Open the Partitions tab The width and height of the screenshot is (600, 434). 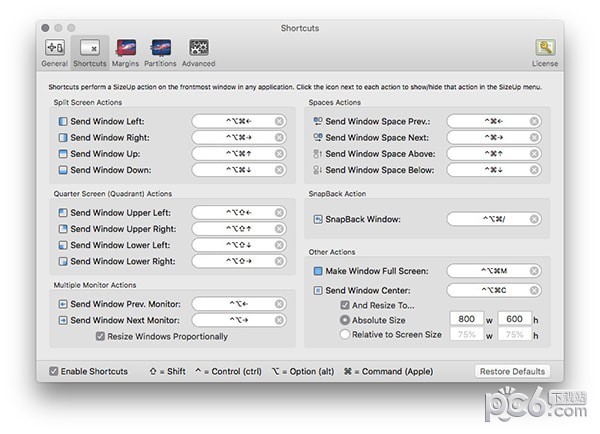(x=160, y=53)
